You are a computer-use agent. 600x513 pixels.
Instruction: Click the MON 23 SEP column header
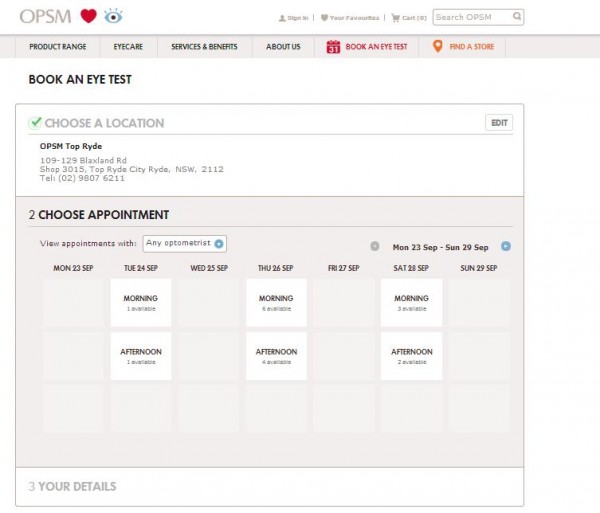coord(73,268)
